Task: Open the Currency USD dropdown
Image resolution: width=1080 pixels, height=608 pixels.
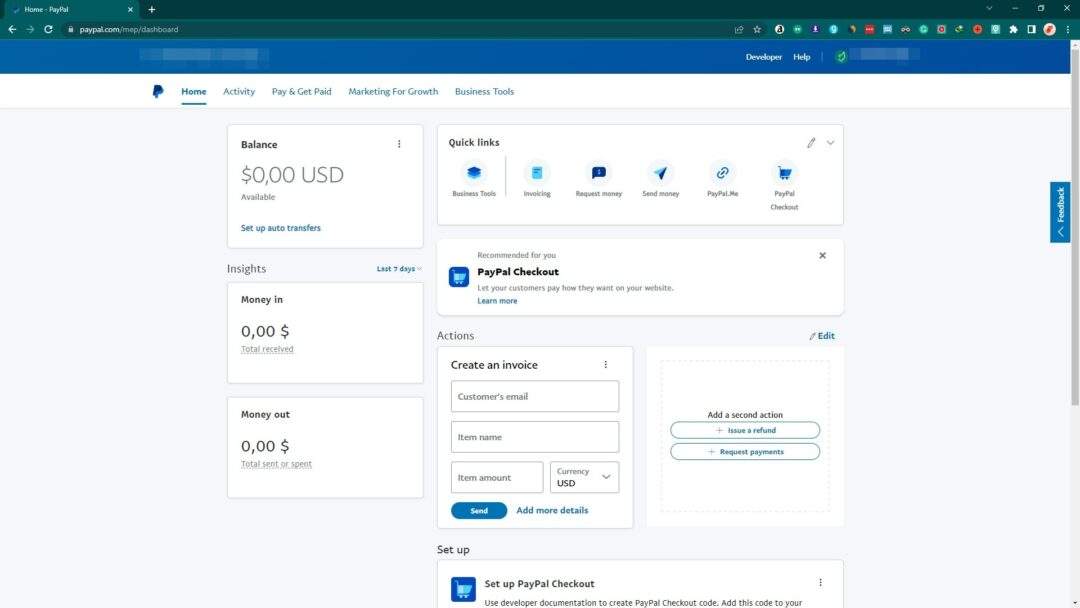Action: pyautogui.click(x=584, y=477)
